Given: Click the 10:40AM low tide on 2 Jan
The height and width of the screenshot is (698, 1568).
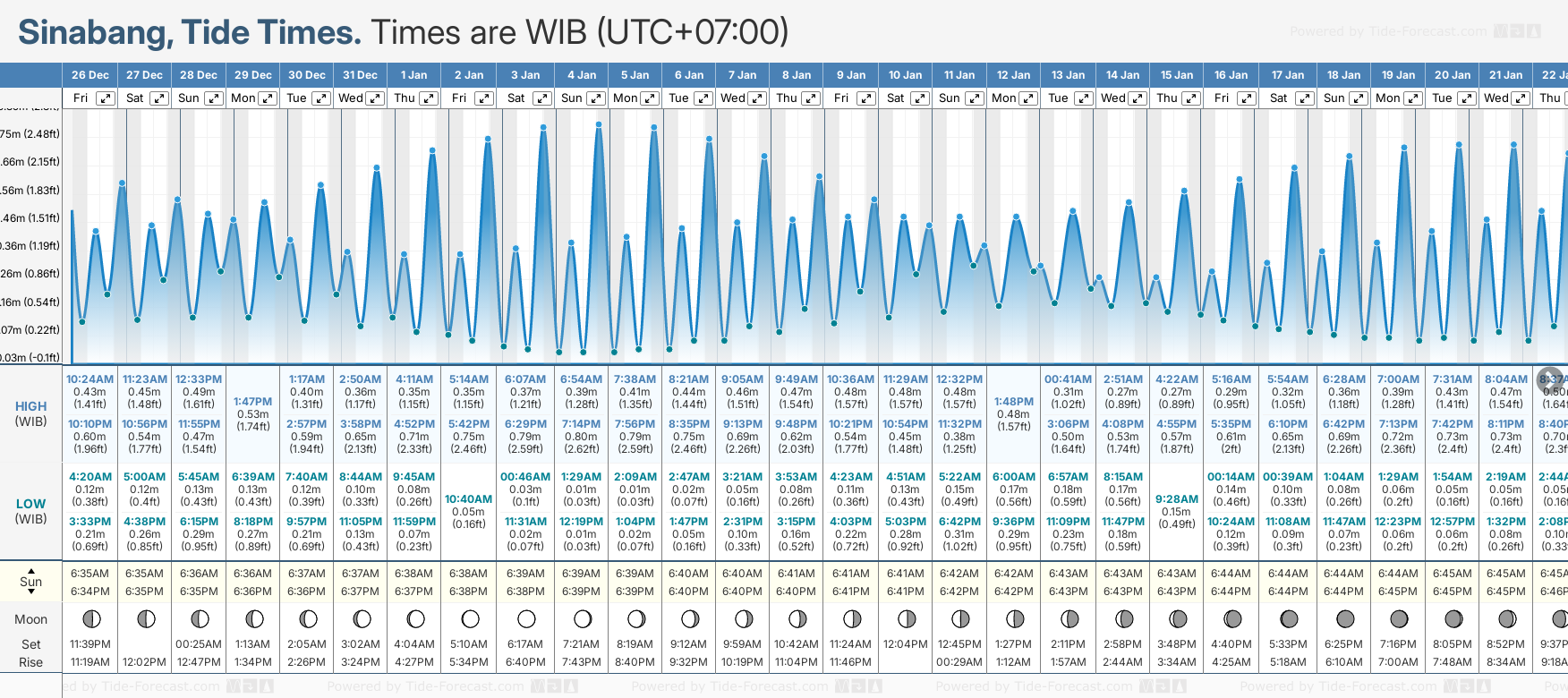Looking at the screenshot, I should [x=469, y=499].
